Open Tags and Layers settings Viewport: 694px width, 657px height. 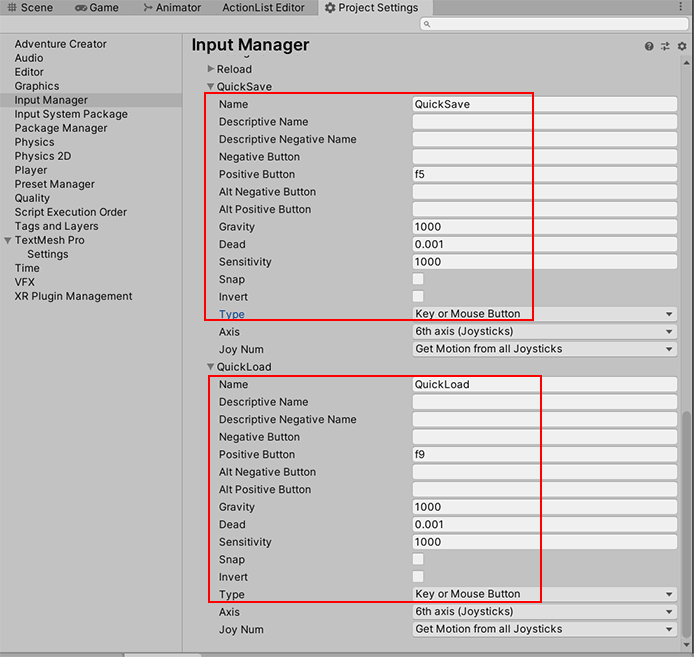[x=56, y=226]
